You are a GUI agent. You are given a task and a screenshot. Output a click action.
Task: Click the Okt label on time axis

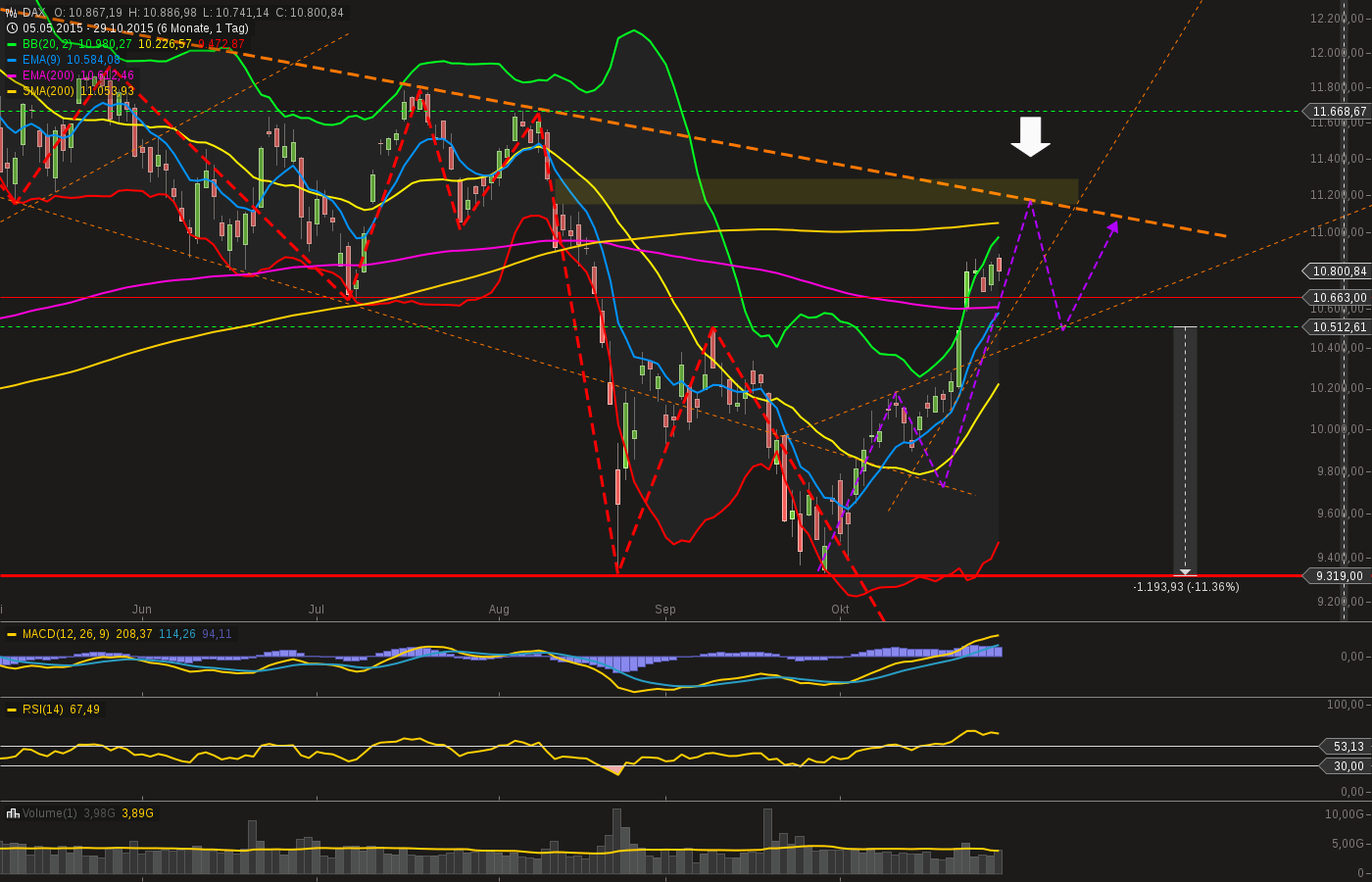click(840, 610)
